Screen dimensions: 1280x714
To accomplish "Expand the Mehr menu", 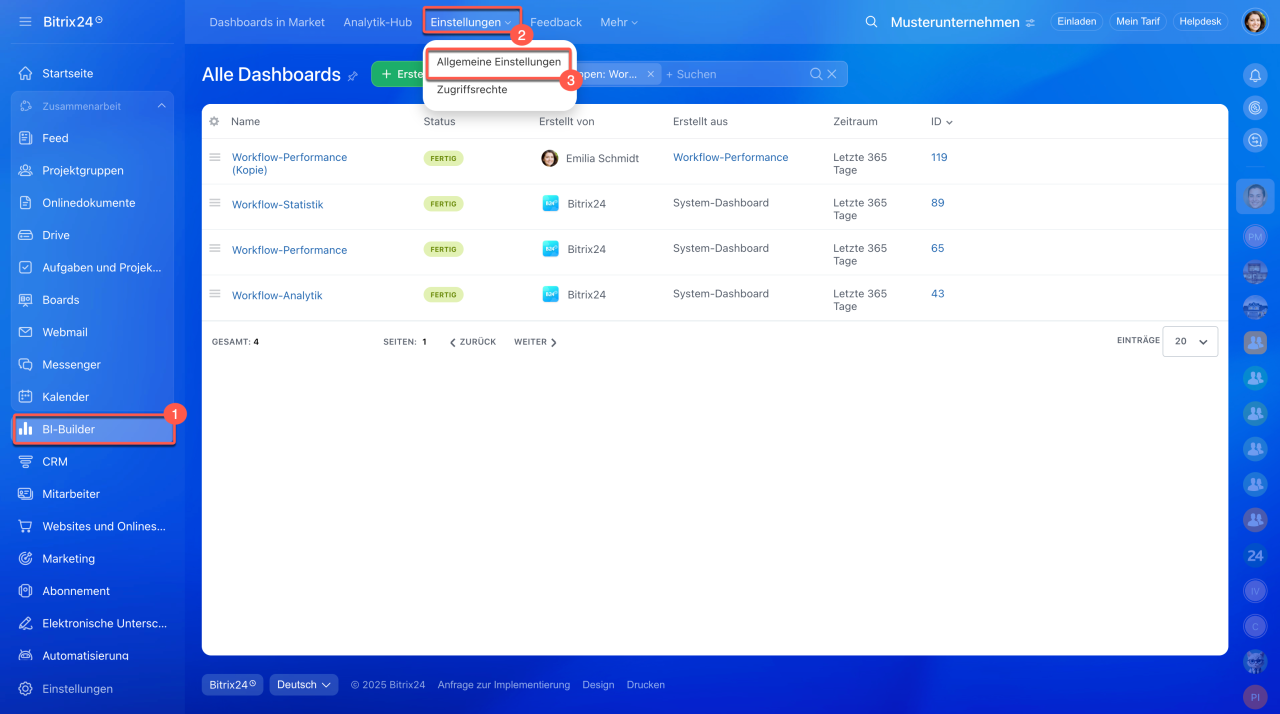I will click(618, 22).
